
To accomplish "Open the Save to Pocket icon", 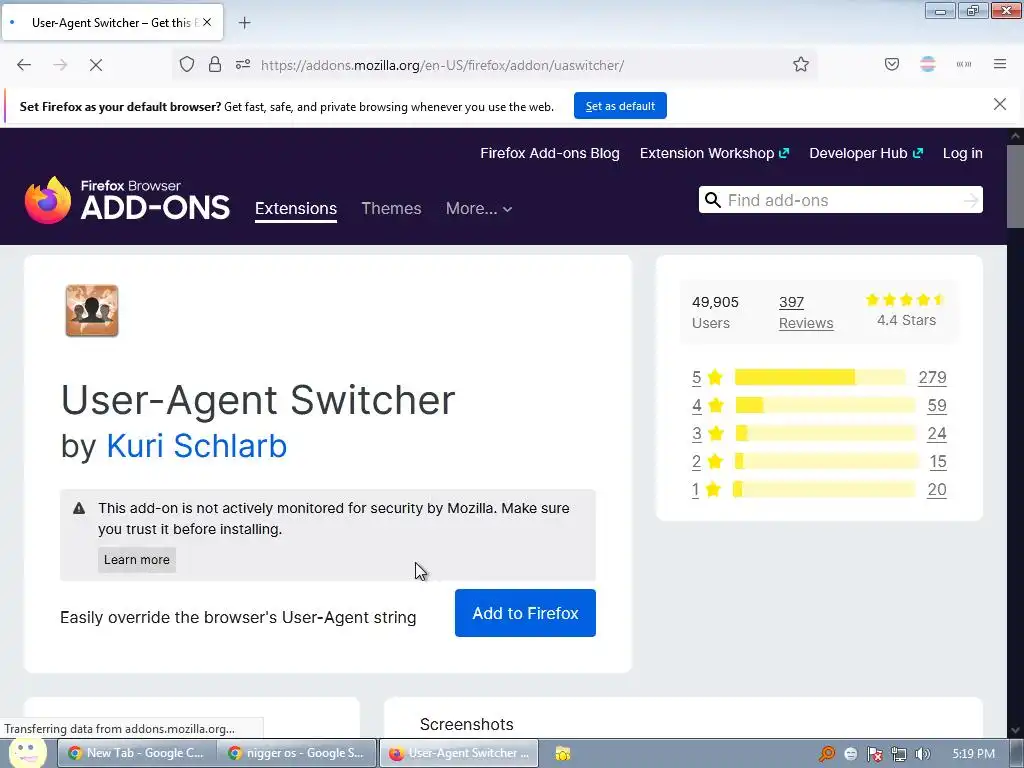I will pos(892,64).
